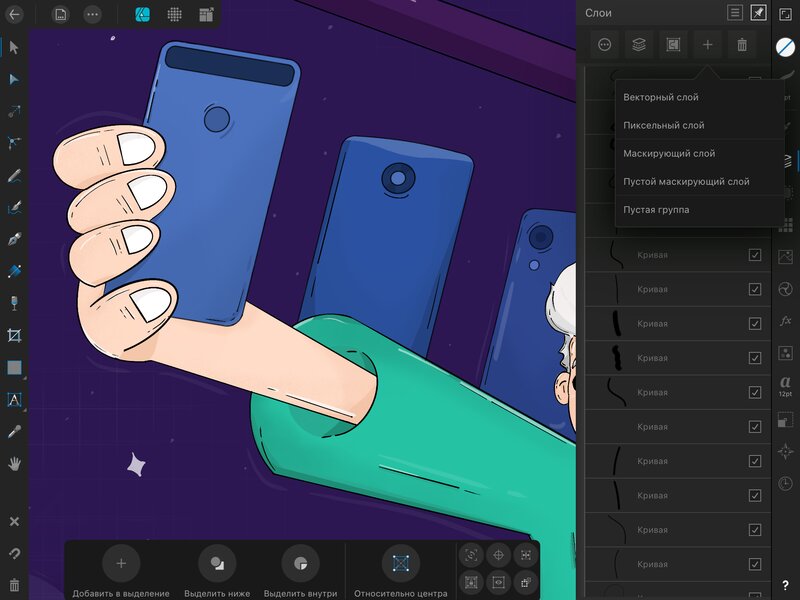Select the Node tool
Viewport: 800px width, 600px height.
coord(14,80)
